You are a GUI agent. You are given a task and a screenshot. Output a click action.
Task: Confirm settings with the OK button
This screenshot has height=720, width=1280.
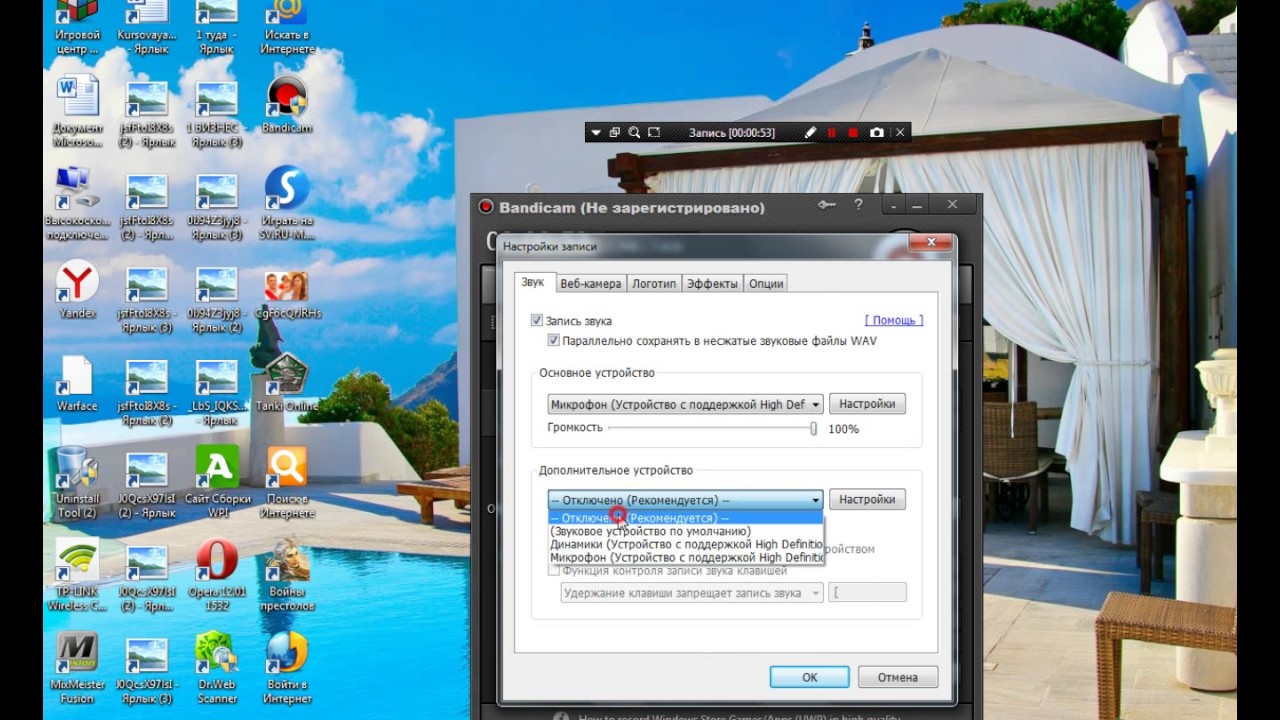click(809, 677)
